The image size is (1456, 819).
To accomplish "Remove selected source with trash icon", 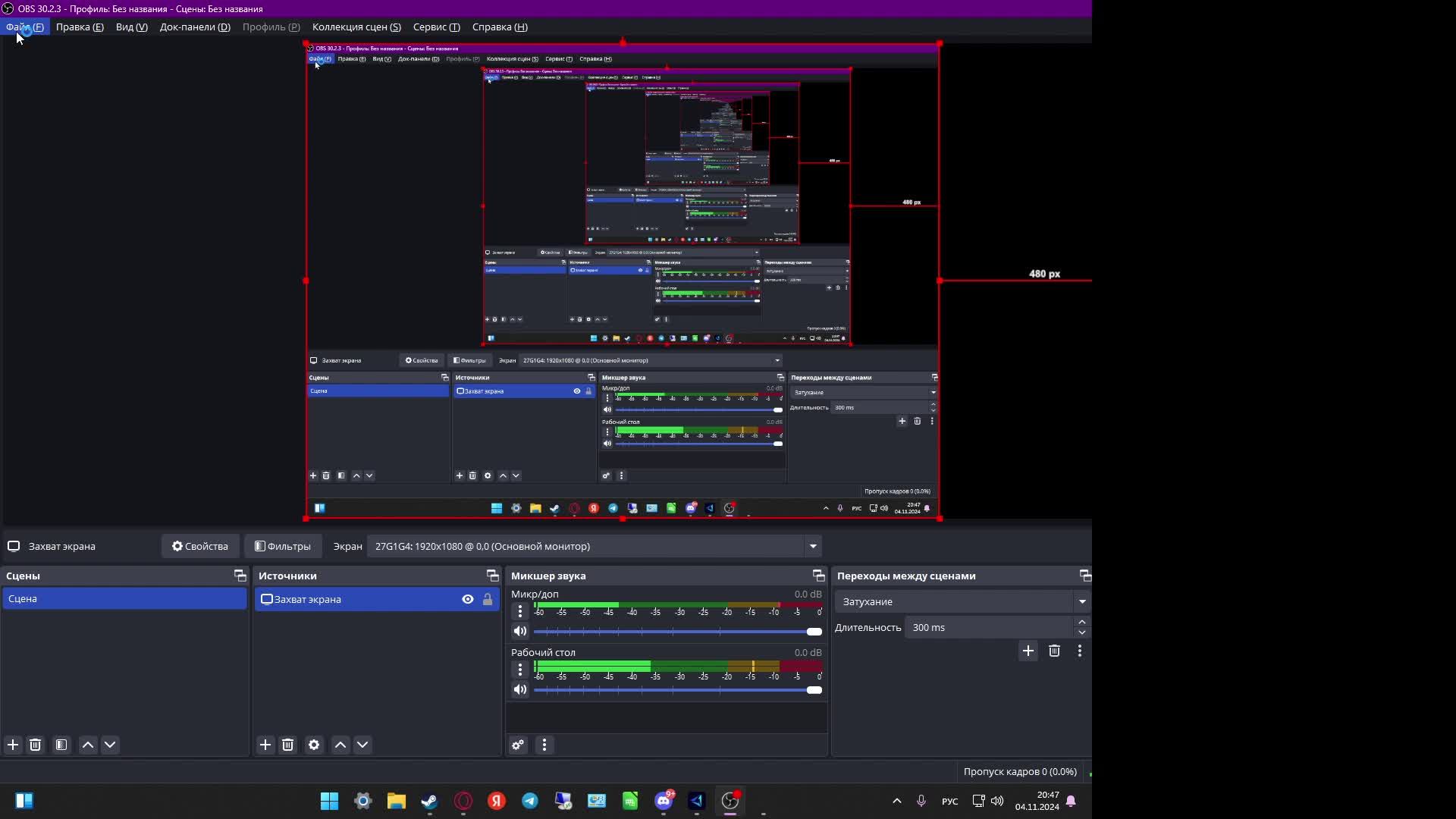I will pos(287,745).
